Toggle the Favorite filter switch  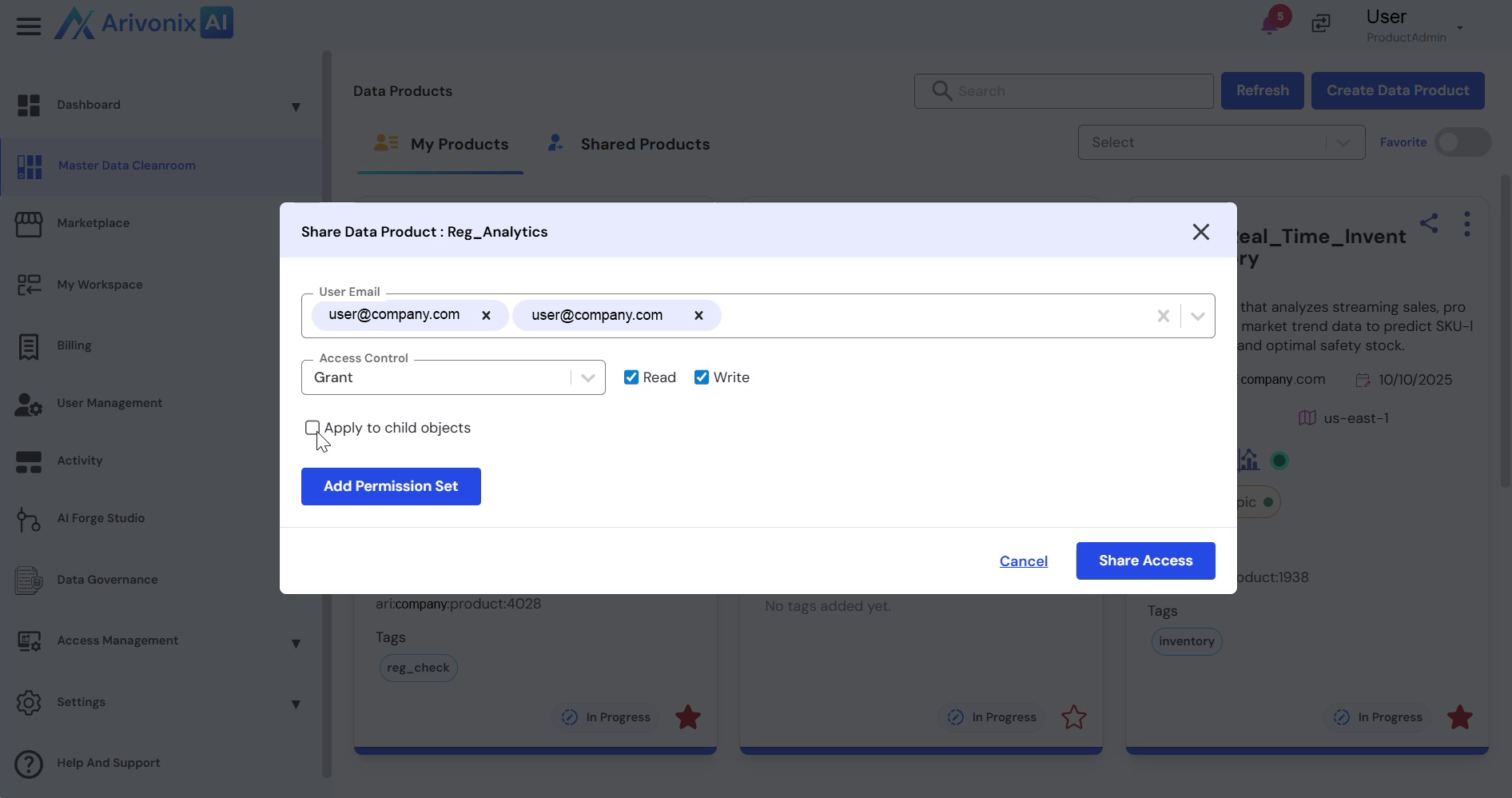1462,142
